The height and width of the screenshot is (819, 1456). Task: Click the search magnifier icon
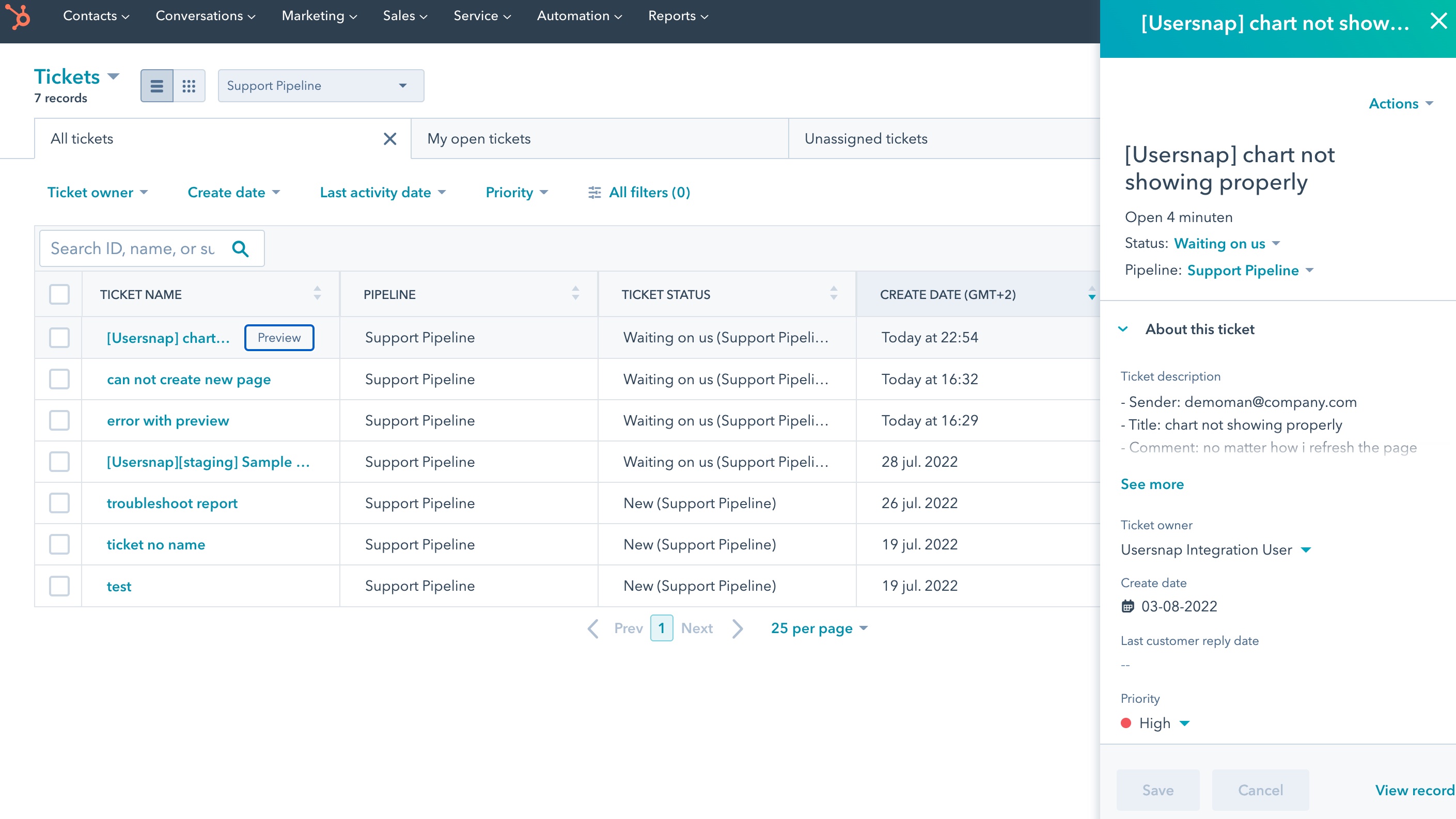click(240, 249)
